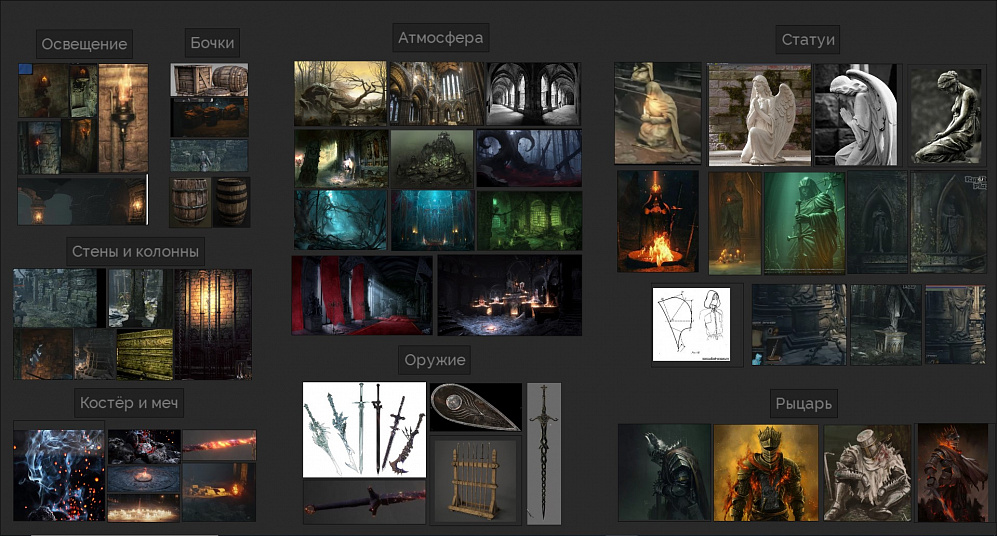The image size is (997, 536).
Task: Select the red fiery knight with flowing cape
Action: 952,472
